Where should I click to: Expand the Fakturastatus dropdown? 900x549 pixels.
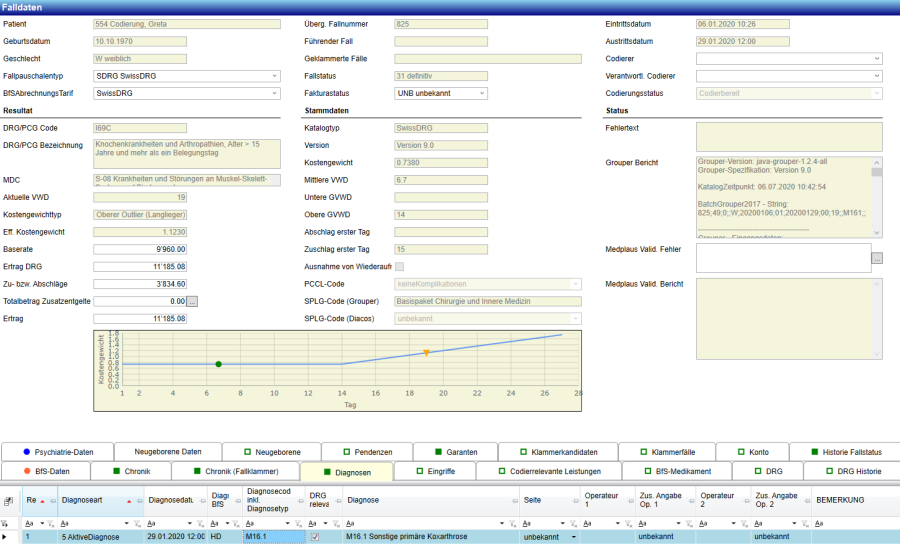(x=481, y=93)
